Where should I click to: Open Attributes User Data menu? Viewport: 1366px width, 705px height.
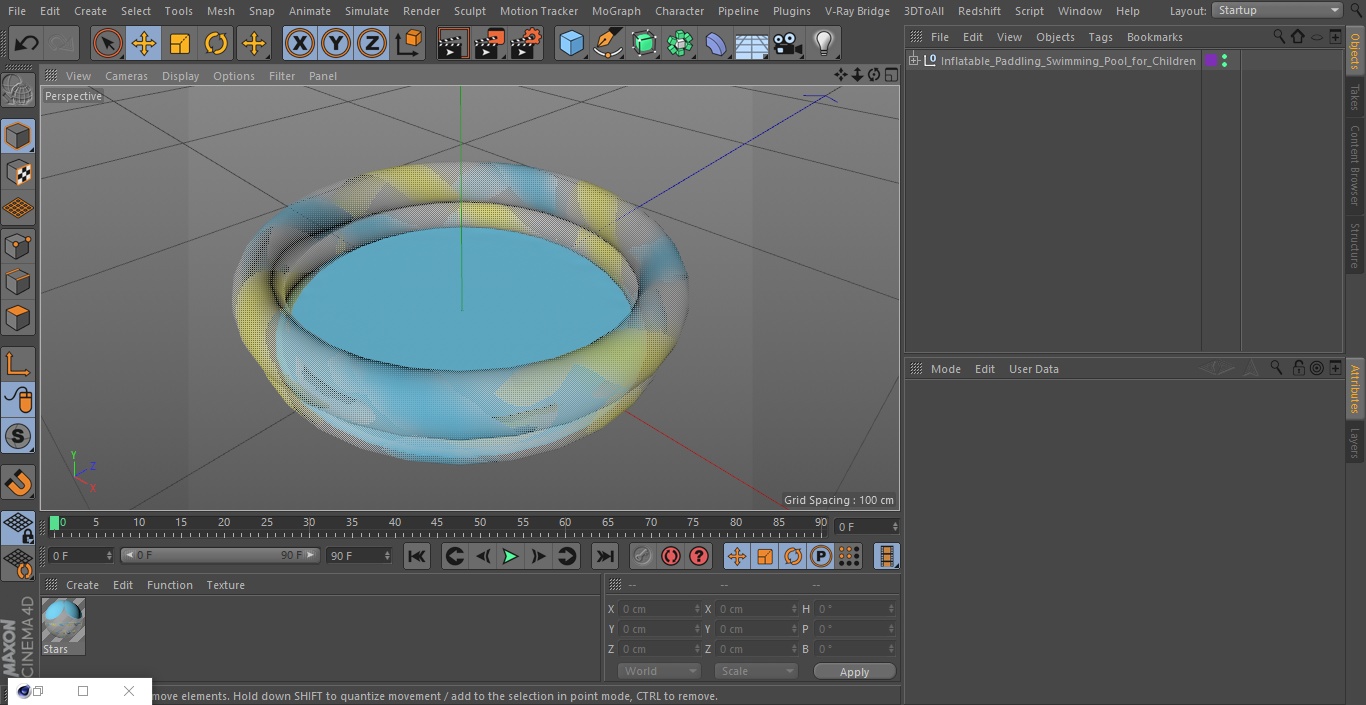1033,369
